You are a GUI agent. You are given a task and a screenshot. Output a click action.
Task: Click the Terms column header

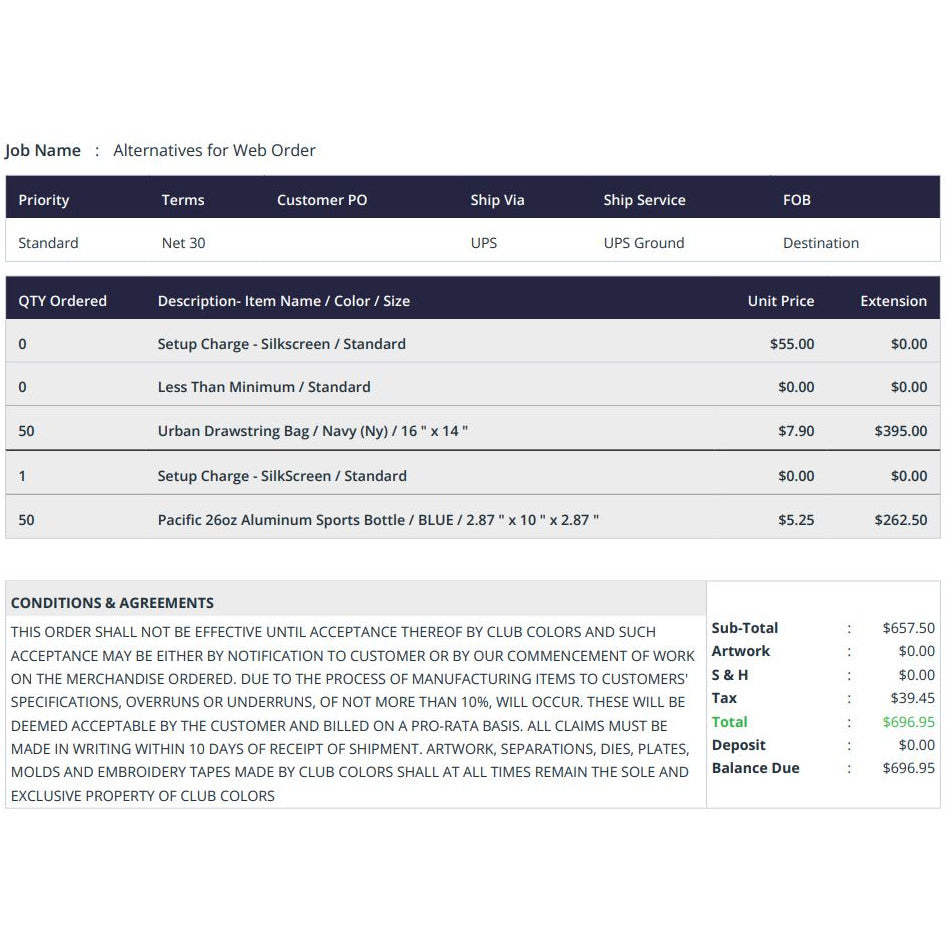(183, 200)
